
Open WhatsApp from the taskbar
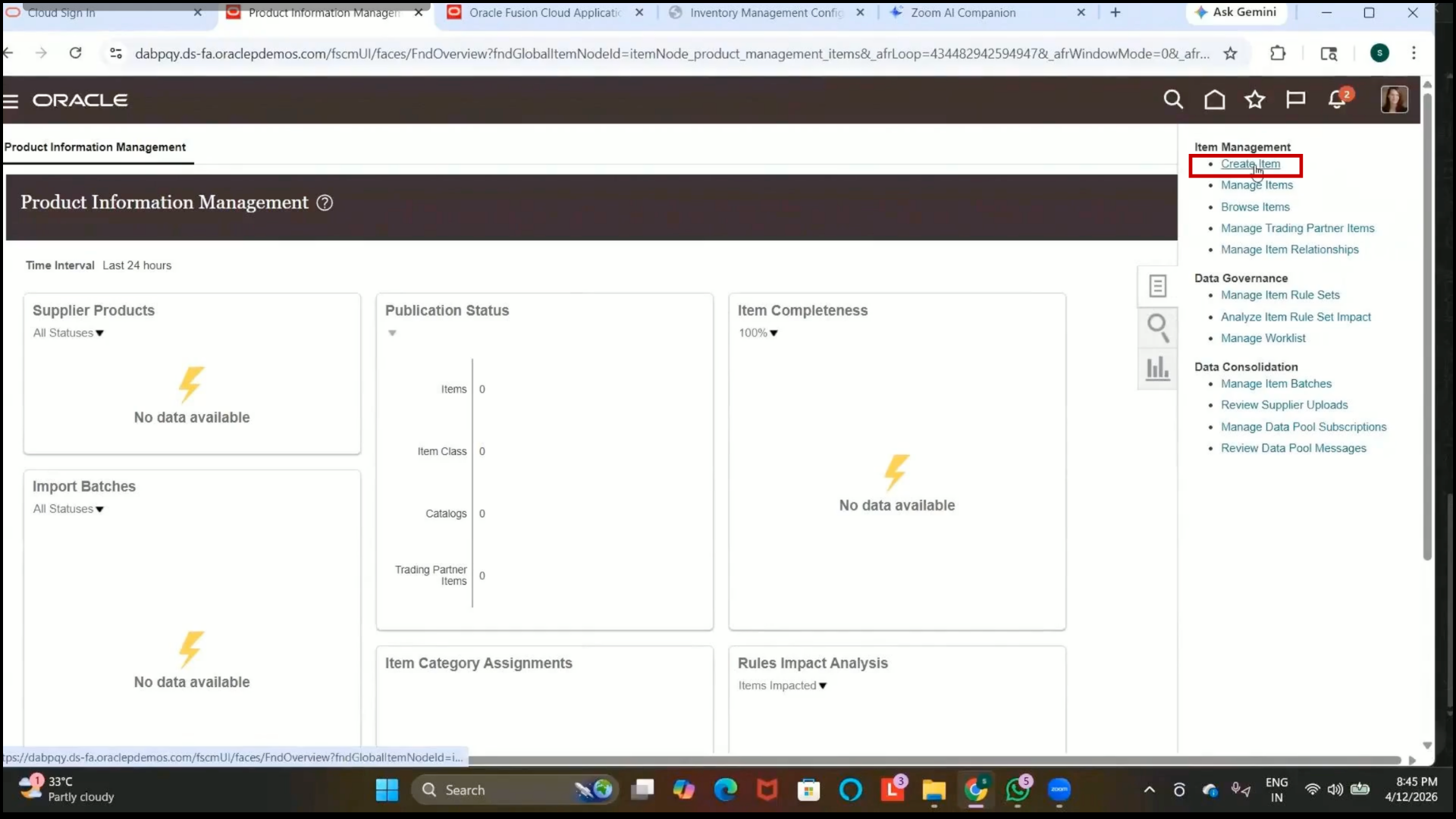tap(1018, 790)
